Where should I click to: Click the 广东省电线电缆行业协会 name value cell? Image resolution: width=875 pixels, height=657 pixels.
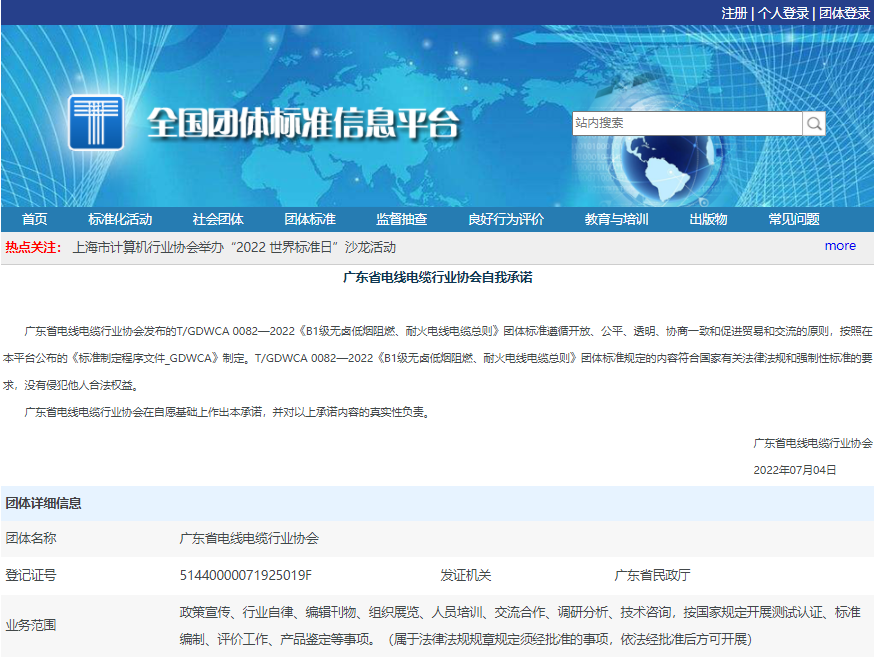point(249,538)
